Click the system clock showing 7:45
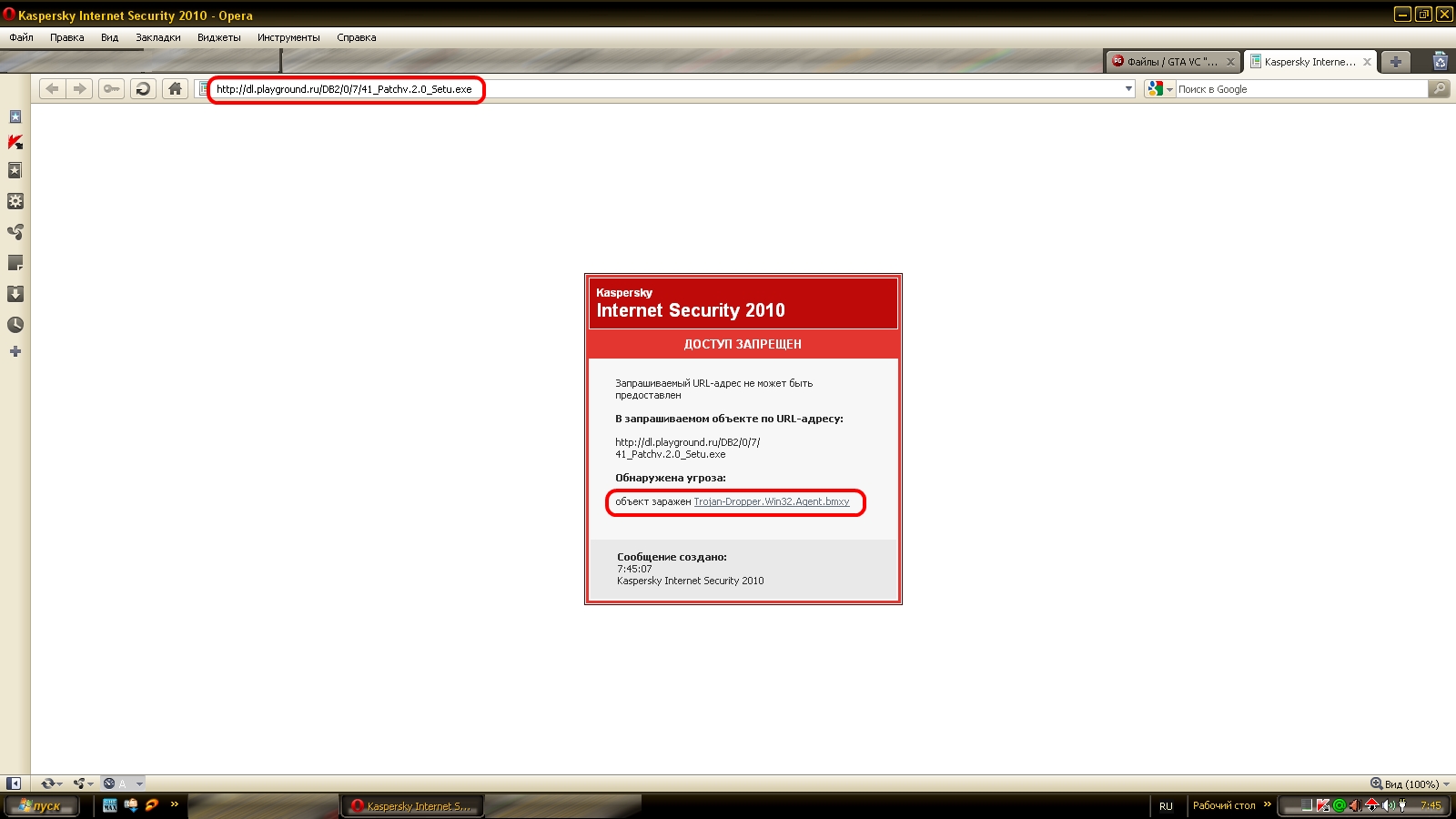Image resolution: width=1456 pixels, height=819 pixels. point(1431,805)
